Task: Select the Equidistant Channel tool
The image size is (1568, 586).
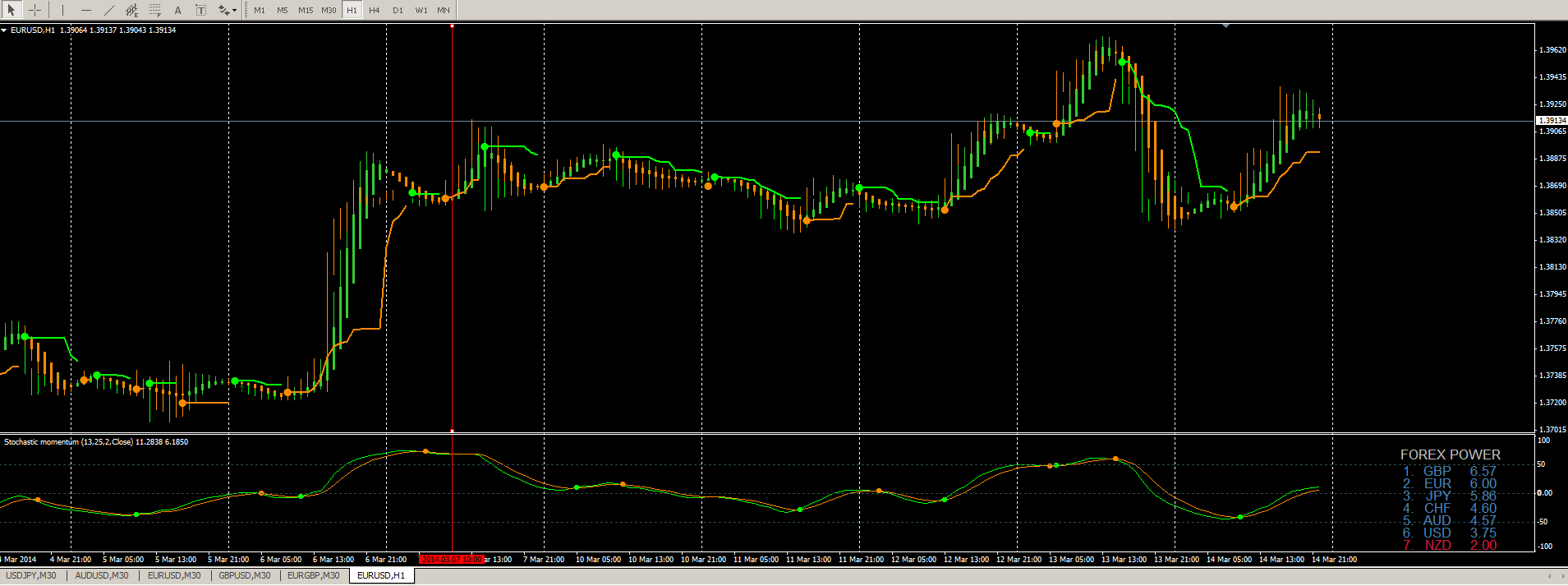Action: click(x=131, y=10)
